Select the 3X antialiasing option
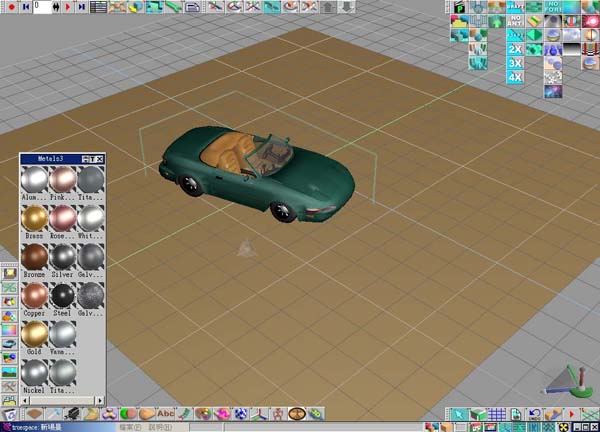Image resolution: width=600 pixels, height=432 pixels. click(x=515, y=62)
